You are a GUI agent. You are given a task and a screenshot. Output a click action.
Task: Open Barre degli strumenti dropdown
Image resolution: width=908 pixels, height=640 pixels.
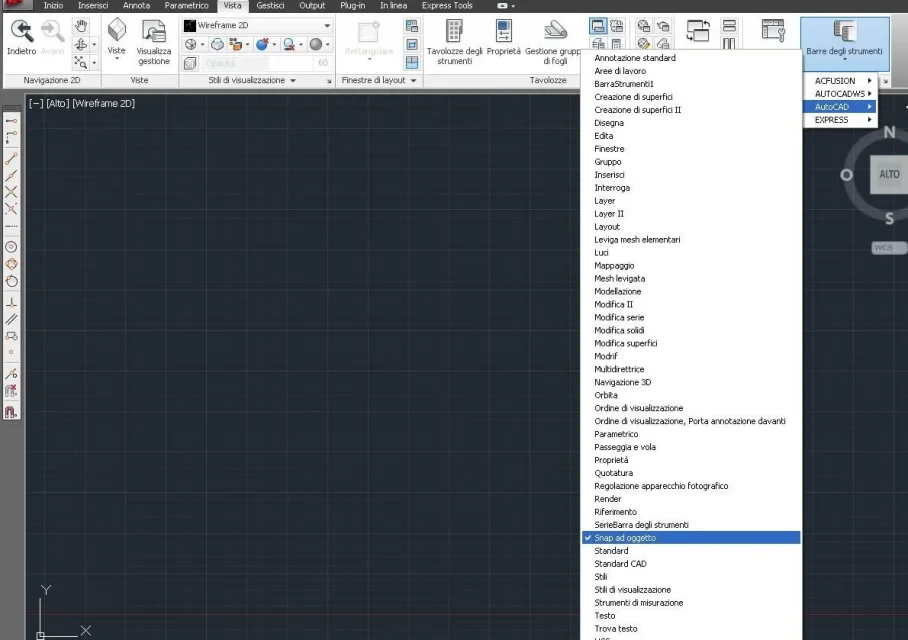(844, 43)
